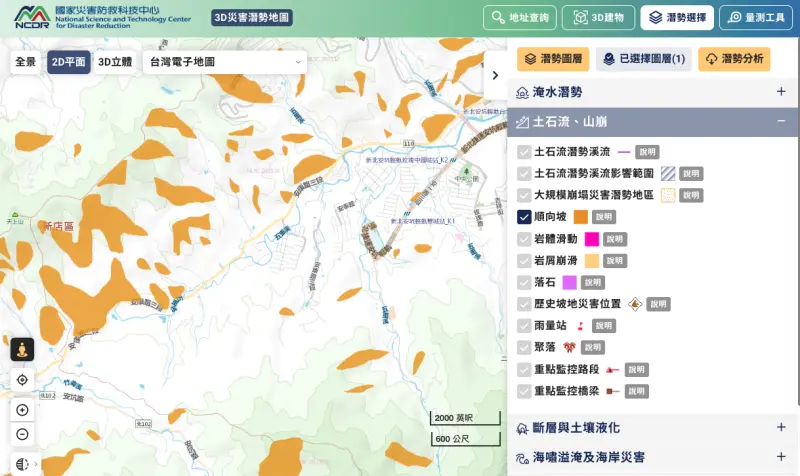This screenshot has height=476, width=800.
Task: Collapse the 土石流、山崩 section
Action: 781,122
